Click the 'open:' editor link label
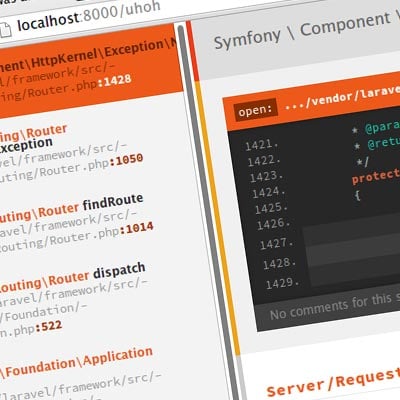This screenshot has width=400, height=400. tap(256, 109)
